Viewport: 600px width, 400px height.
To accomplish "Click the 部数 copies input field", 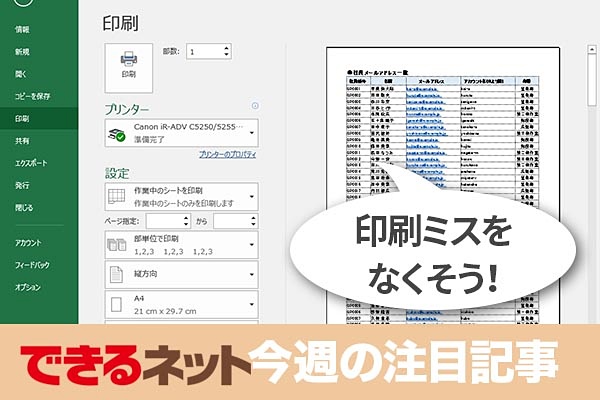I will pos(204,51).
